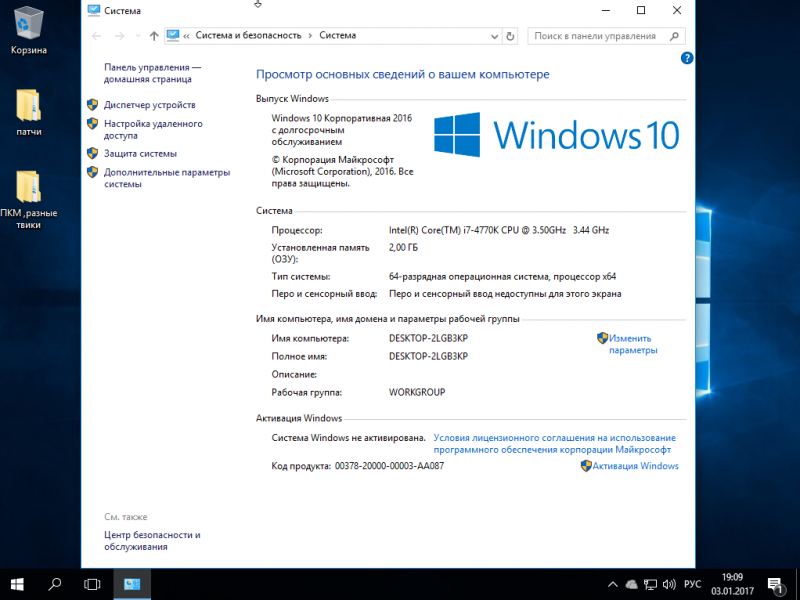
Task: Click the processor value i7-4770K text
Action: (x=498, y=231)
